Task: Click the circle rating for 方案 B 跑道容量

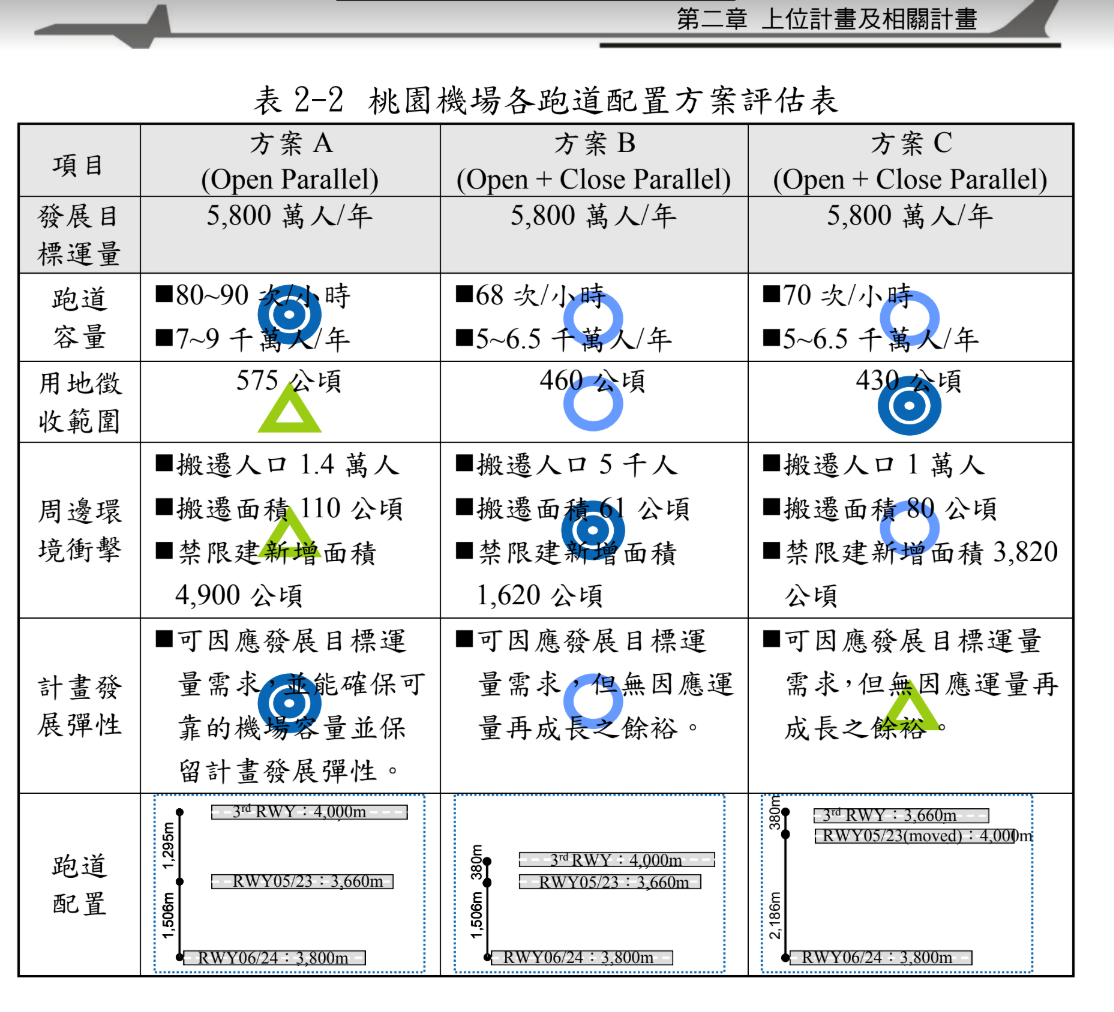Action: tap(593, 318)
